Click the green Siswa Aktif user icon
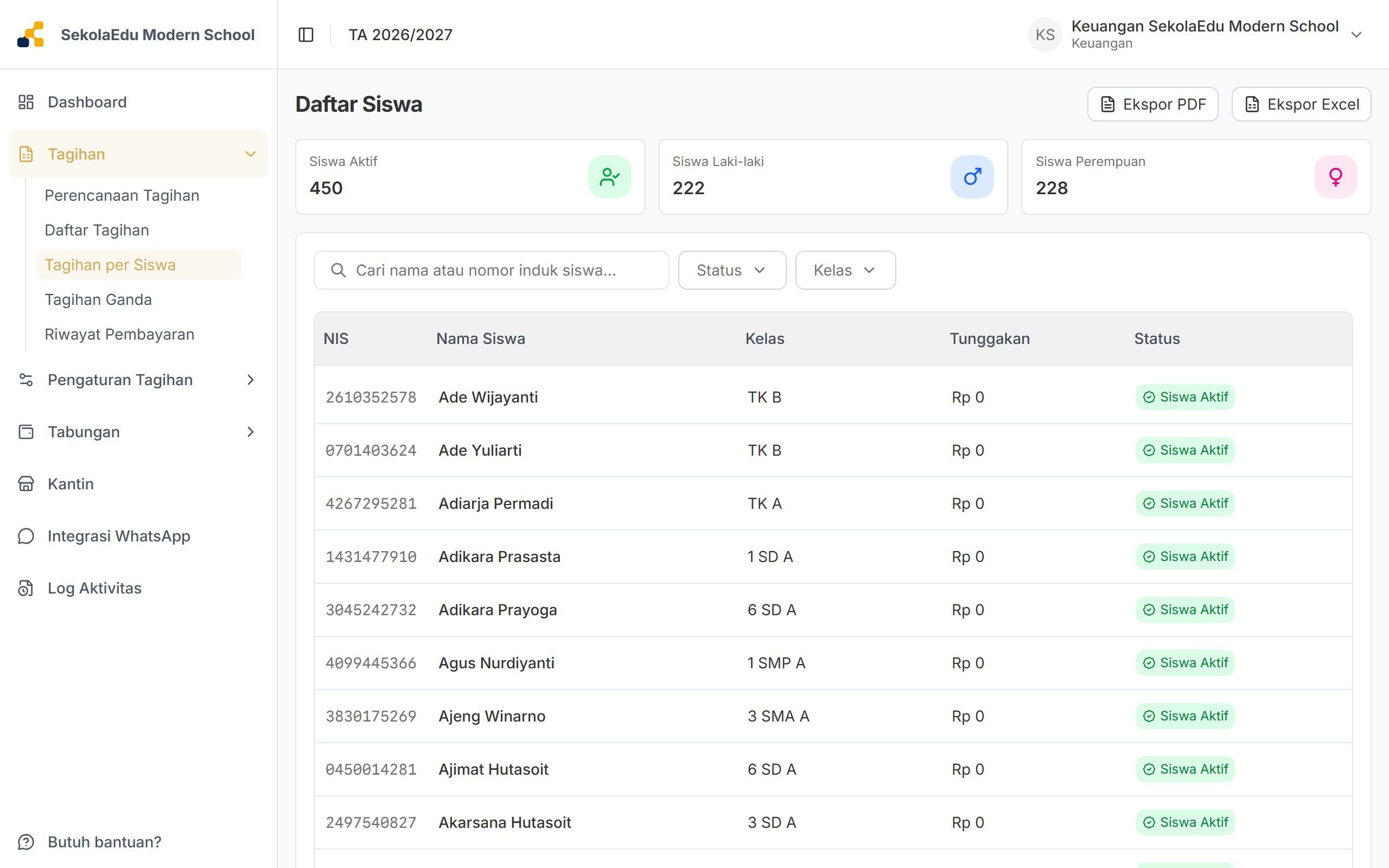 tap(609, 177)
